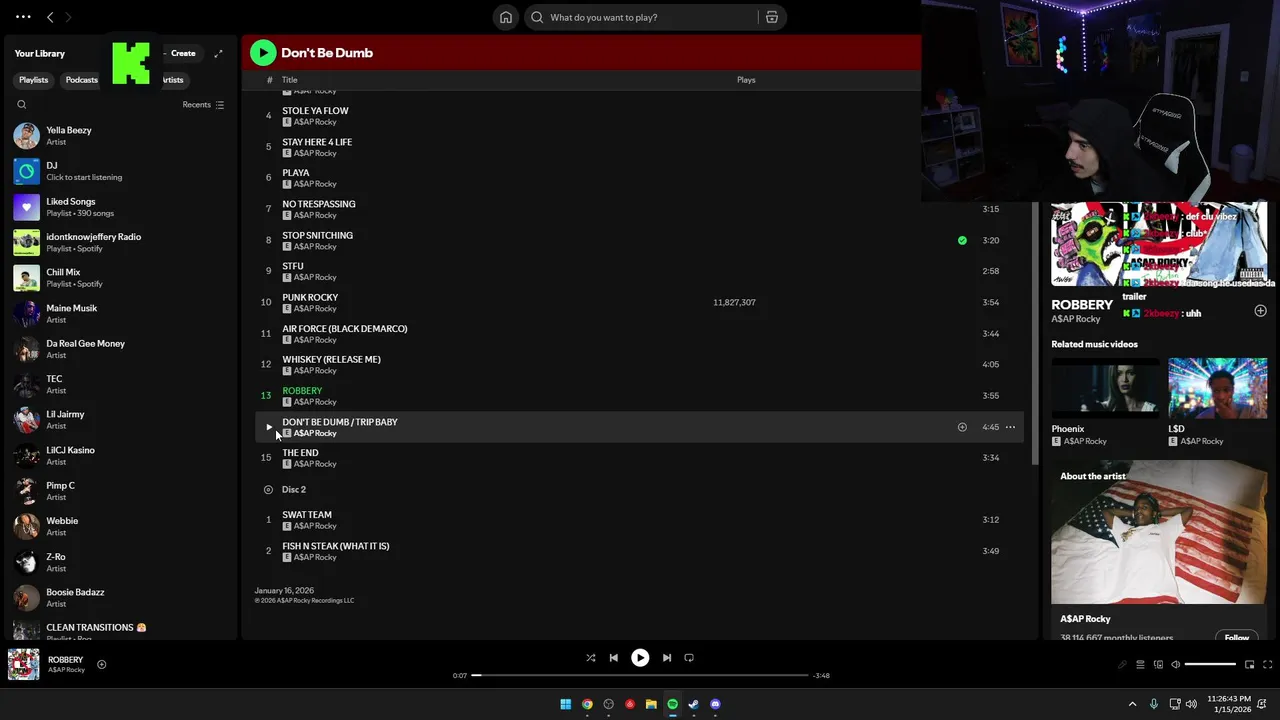
Task: Show lyrics with the microphone icon
Action: coord(1122,665)
